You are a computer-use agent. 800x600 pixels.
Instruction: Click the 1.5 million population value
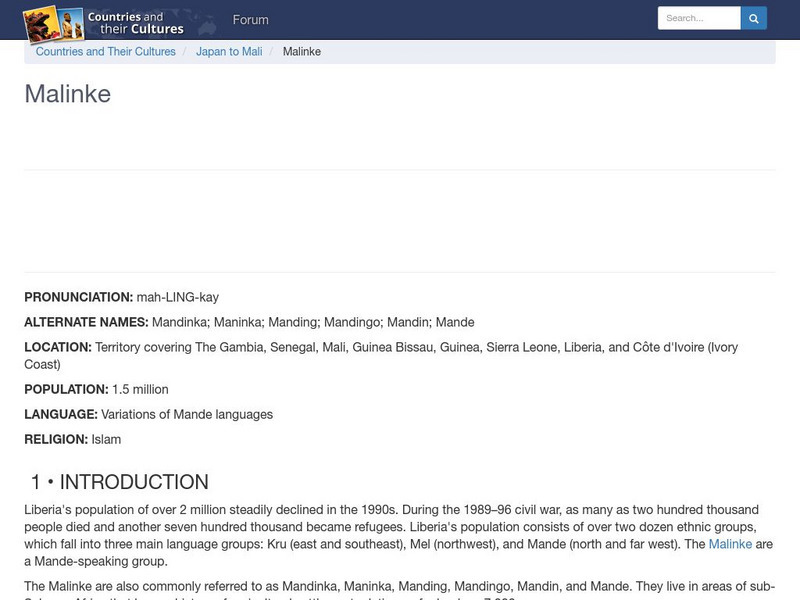pos(140,389)
